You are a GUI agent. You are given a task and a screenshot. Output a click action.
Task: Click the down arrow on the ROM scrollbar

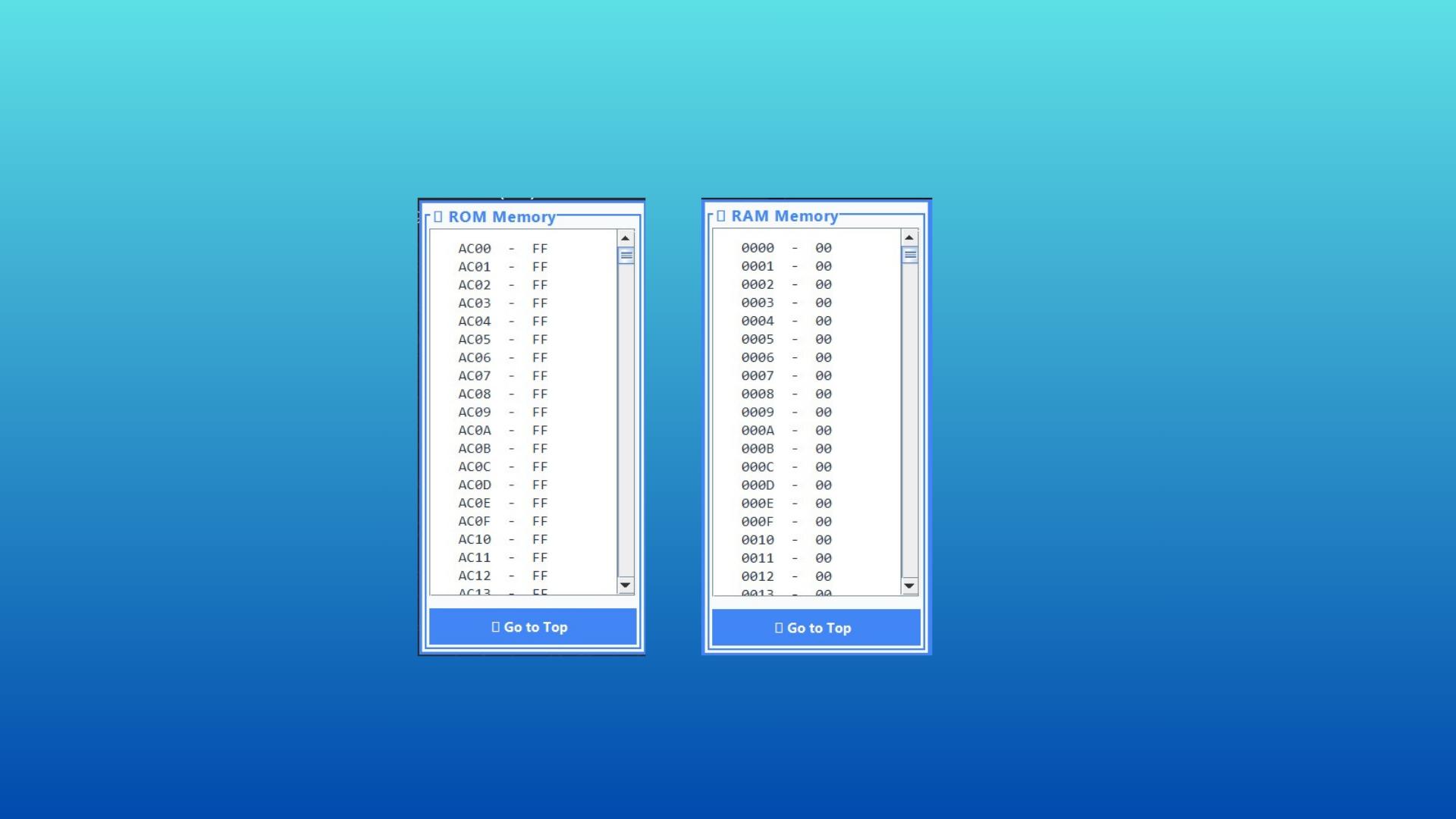pyautogui.click(x=626, y=585)
